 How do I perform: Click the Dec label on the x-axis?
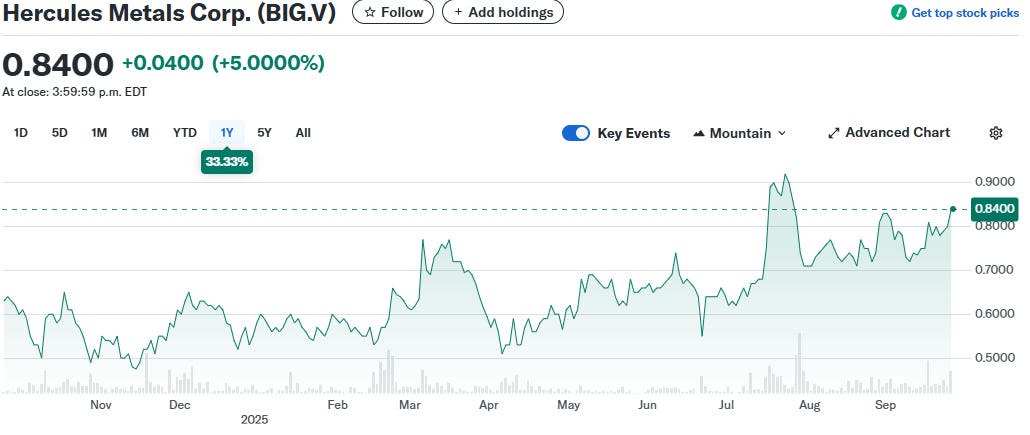[179, 405]
